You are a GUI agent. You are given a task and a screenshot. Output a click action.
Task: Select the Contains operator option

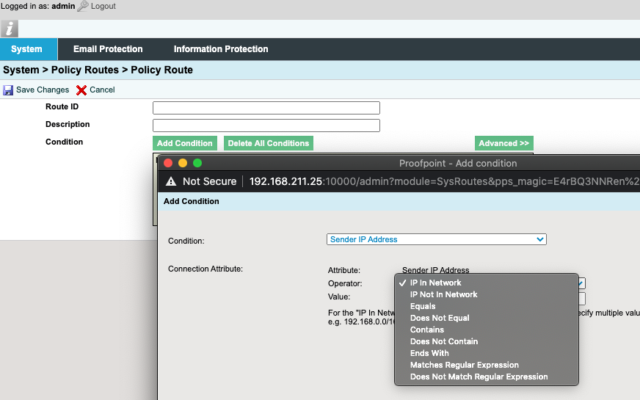(486, 330)
